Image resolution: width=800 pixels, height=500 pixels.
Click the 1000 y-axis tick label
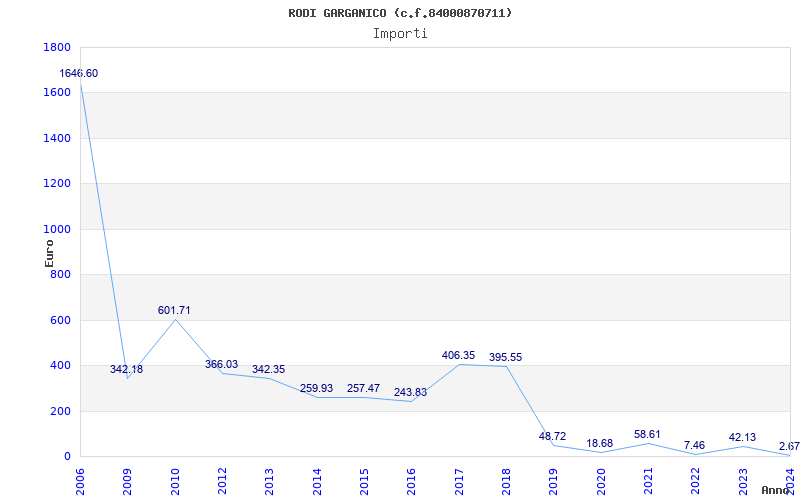58,230
